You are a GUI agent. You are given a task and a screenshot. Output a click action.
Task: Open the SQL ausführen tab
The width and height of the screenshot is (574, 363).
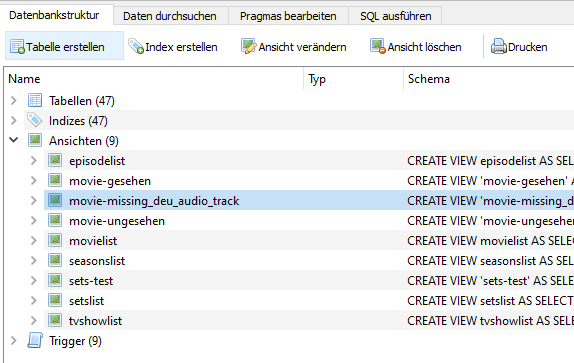point(395,16)
